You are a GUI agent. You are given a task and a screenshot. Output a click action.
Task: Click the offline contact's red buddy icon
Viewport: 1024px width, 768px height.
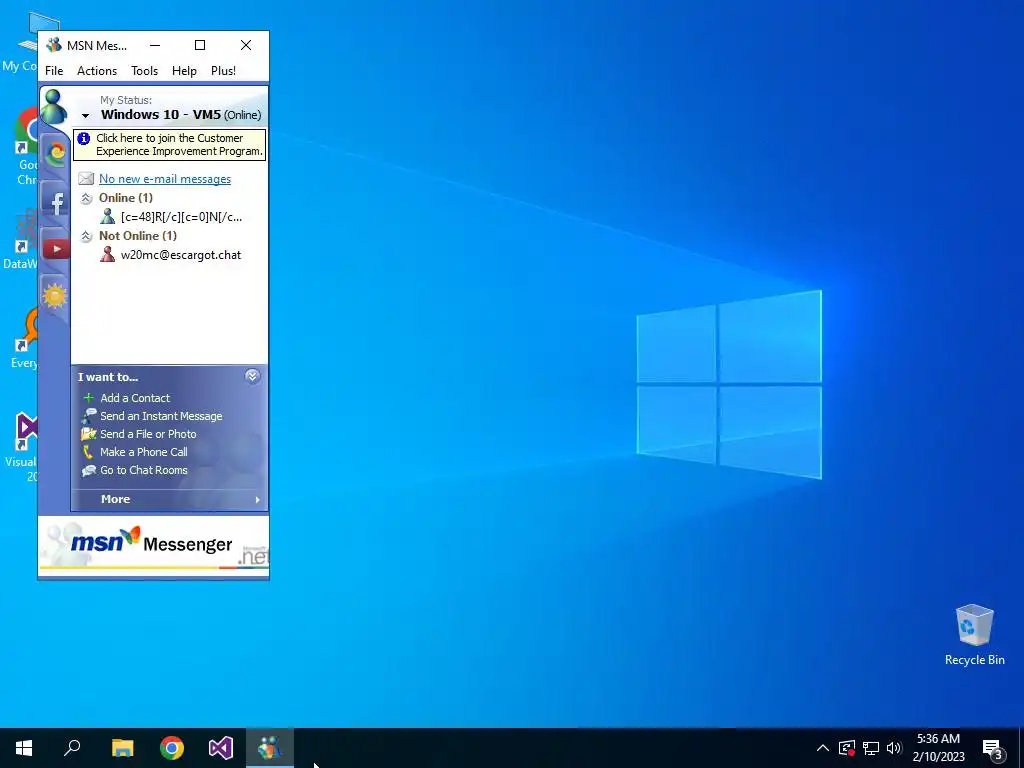(108, 254)
